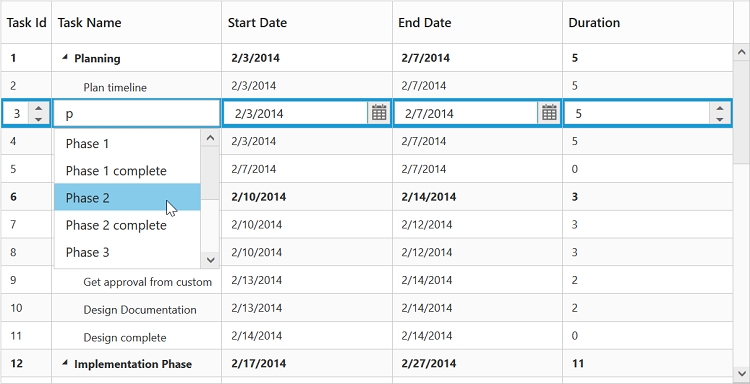Image resolution: width=750 pixels, height=384 pixels.
Task: Decrease the Duration value with down arrow
Action: [x=719, y=119]
